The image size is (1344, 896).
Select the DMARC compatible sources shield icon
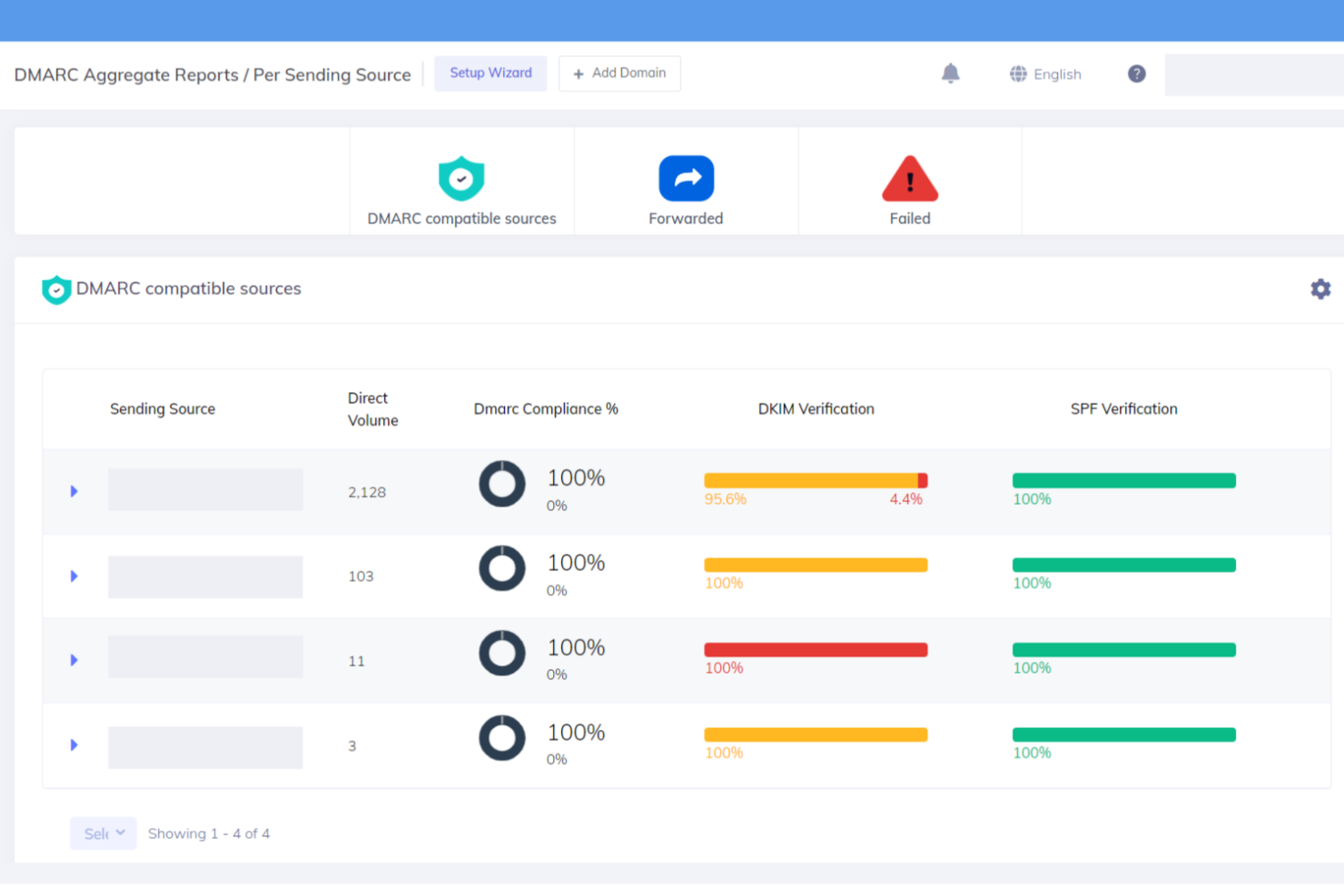point(461,178)
